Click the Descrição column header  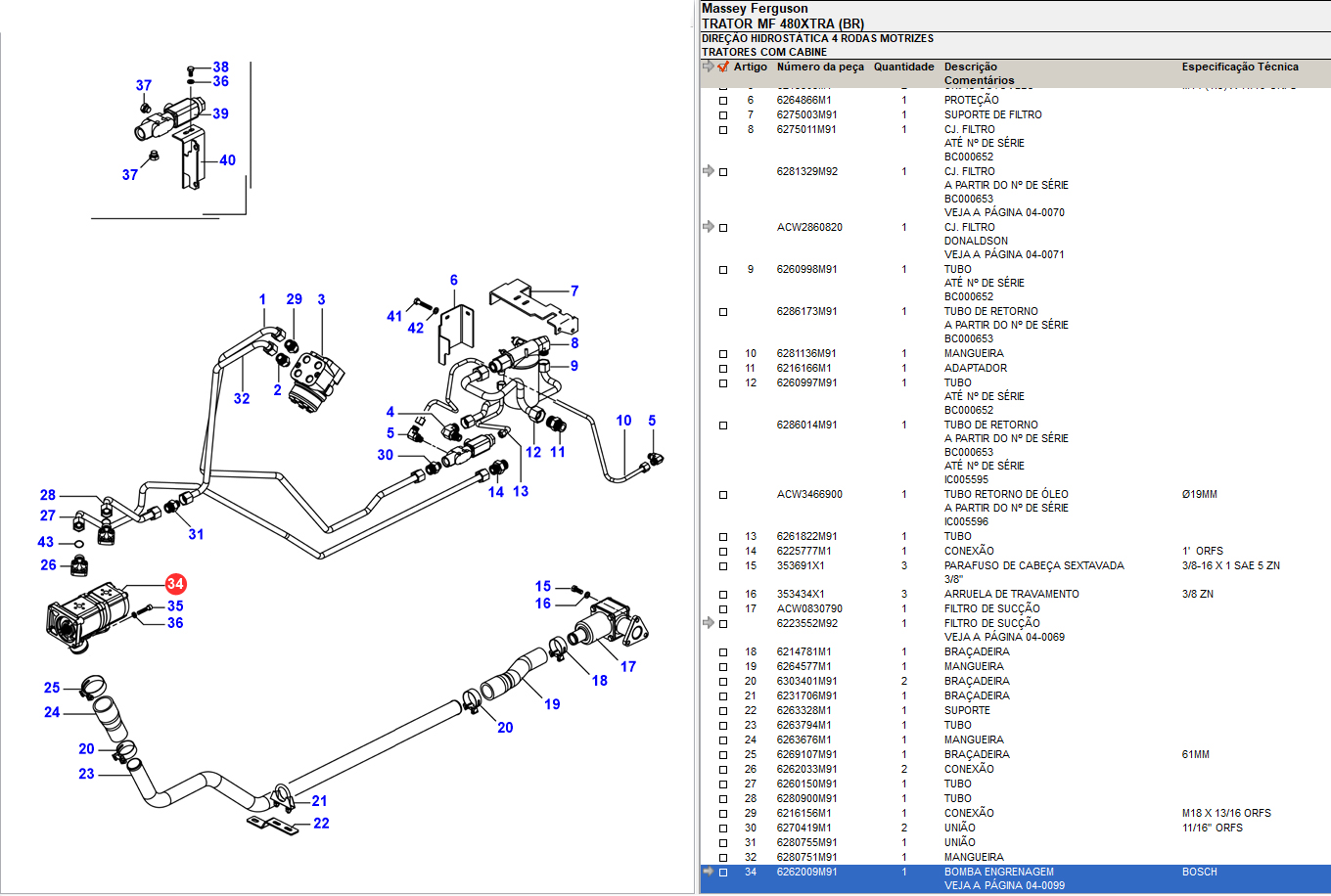click(970, 67)
